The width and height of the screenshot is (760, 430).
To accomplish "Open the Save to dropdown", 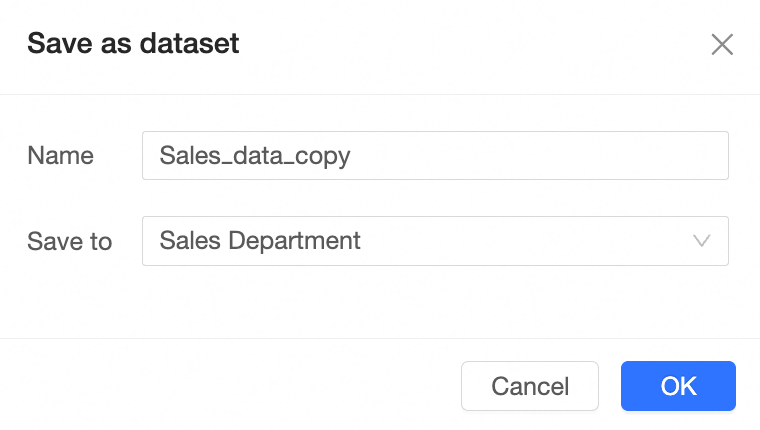I will tap(435, 241).
